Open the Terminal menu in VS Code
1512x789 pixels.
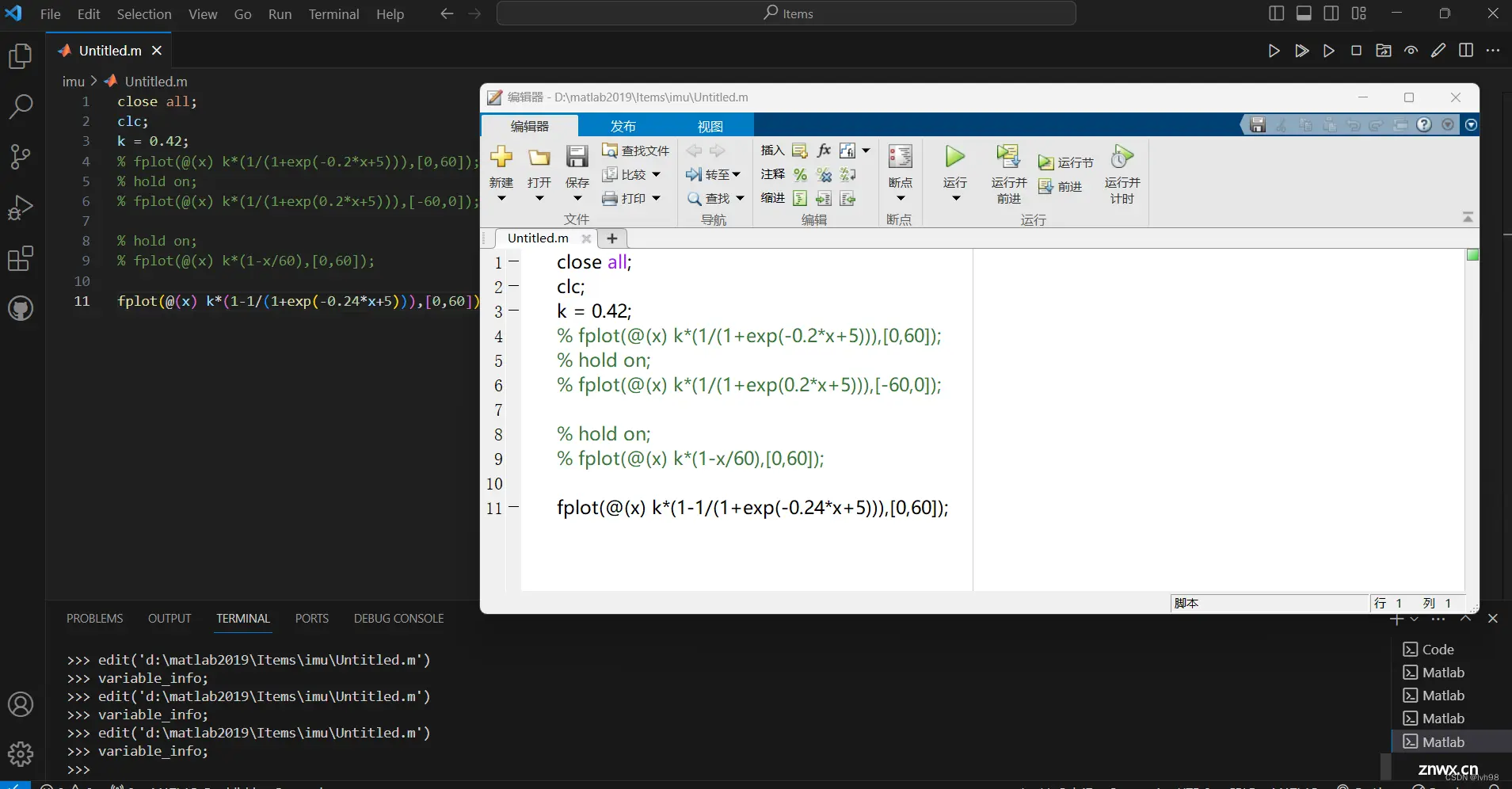point(333,14)
